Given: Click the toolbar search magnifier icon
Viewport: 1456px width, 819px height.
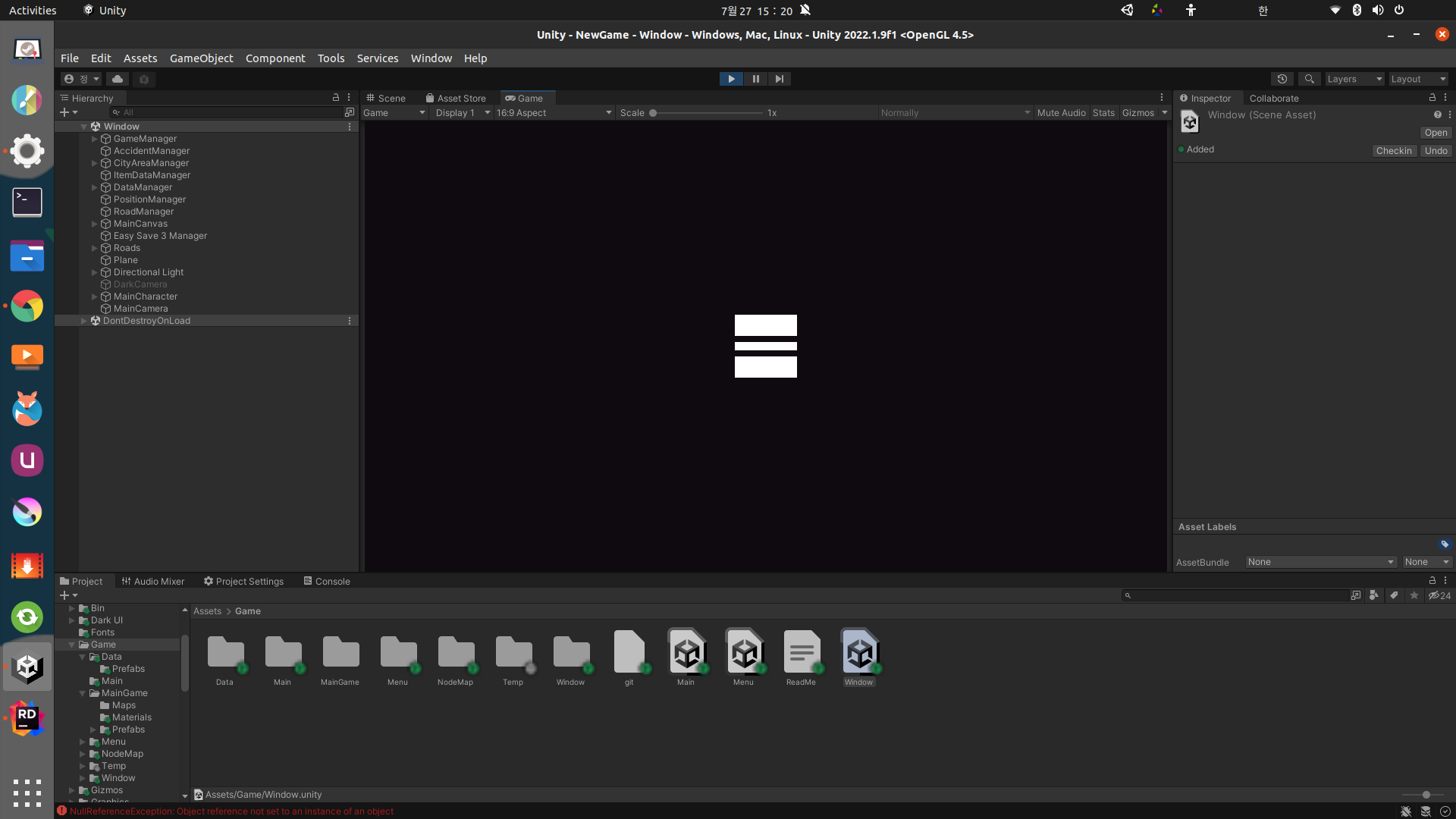Looking at the screenshot, I should click(x=1309, y=79).
